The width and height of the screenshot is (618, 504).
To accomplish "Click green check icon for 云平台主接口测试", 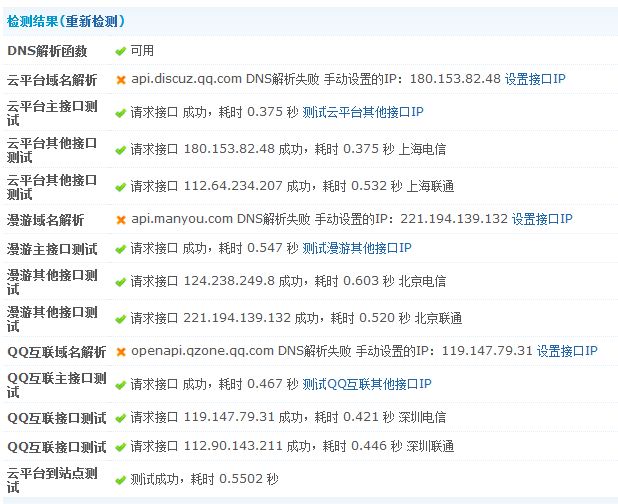I will [x=120, y=113].
